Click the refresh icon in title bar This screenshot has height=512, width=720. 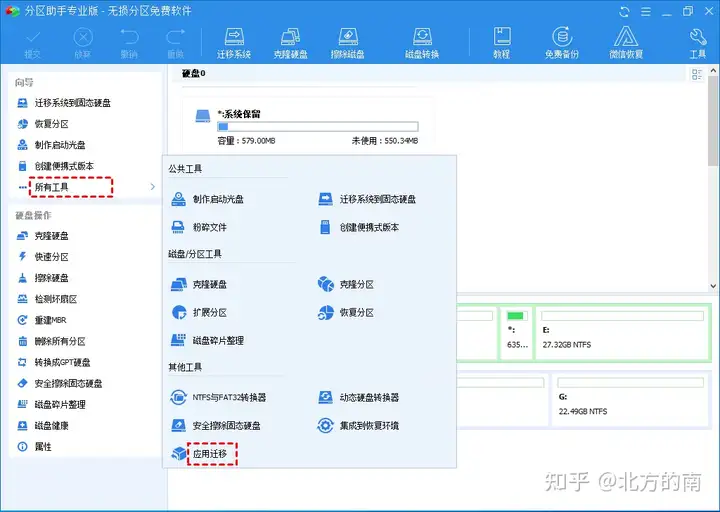[624, 11]
